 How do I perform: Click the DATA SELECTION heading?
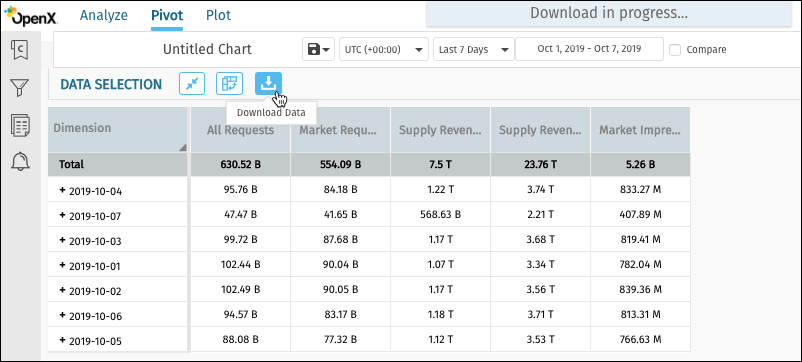(x=111, y=84)
